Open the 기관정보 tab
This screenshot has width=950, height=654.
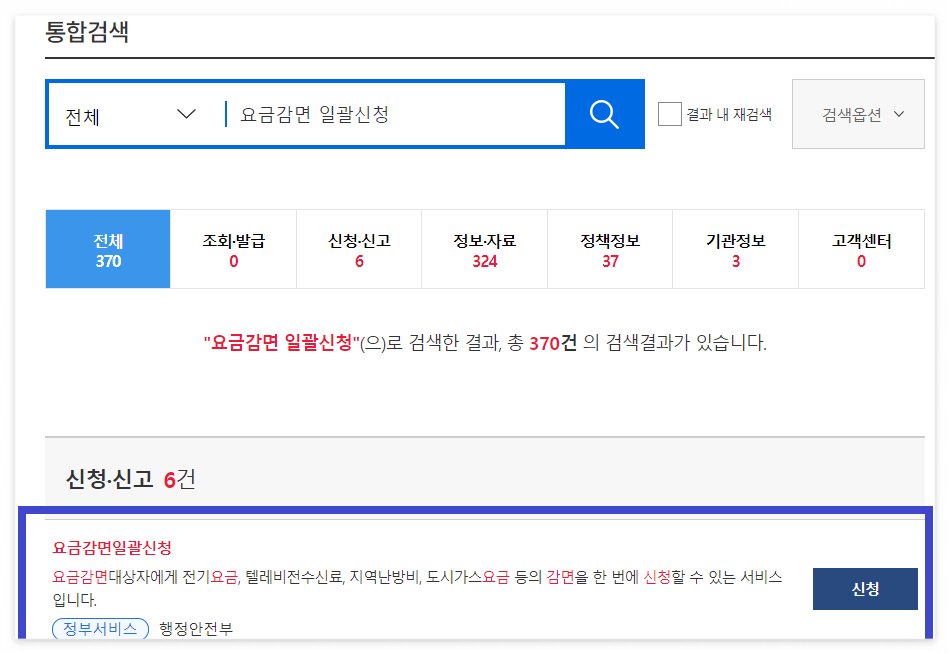[735, 248]
